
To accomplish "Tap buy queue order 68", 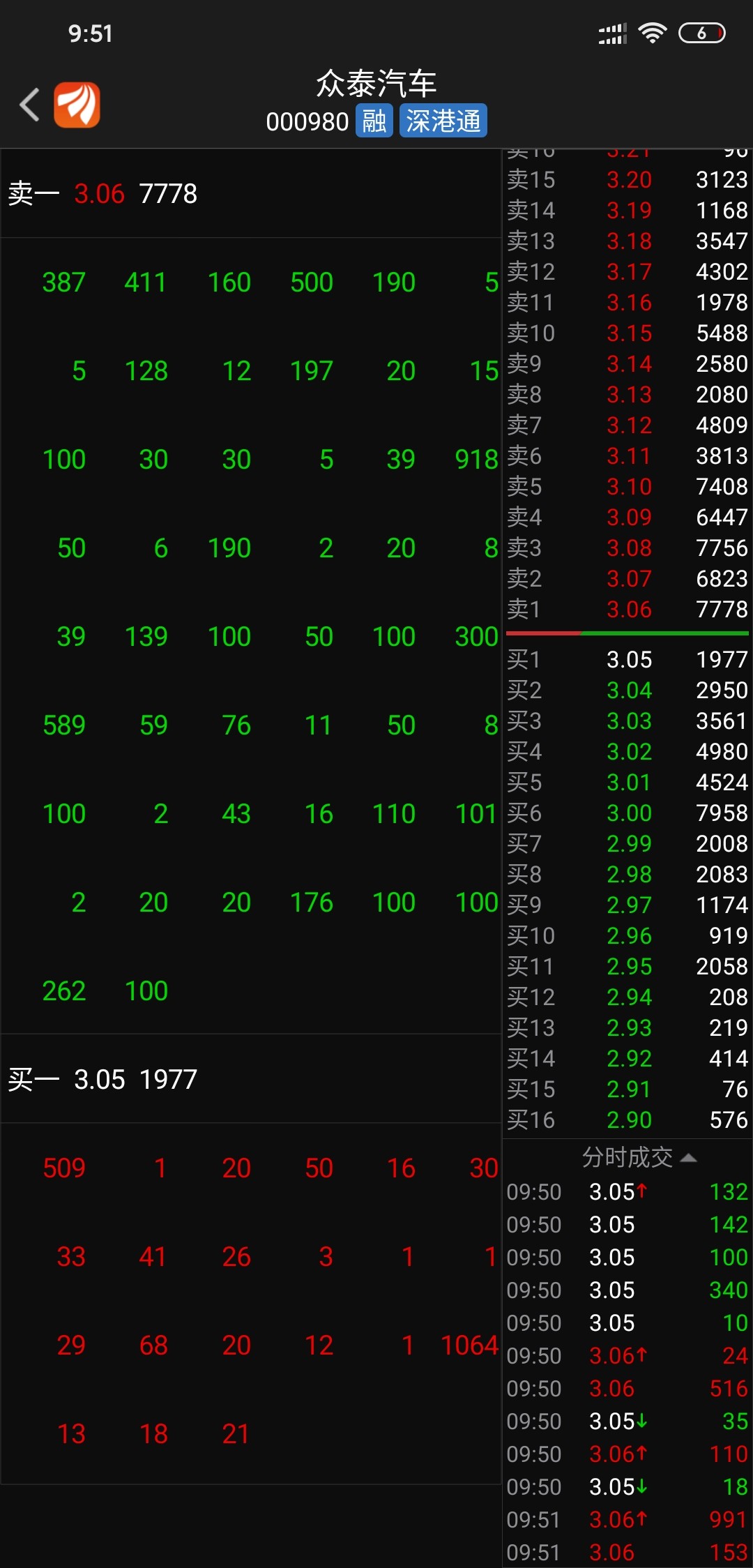I will pyautogui.click(x=153, y=1345).
